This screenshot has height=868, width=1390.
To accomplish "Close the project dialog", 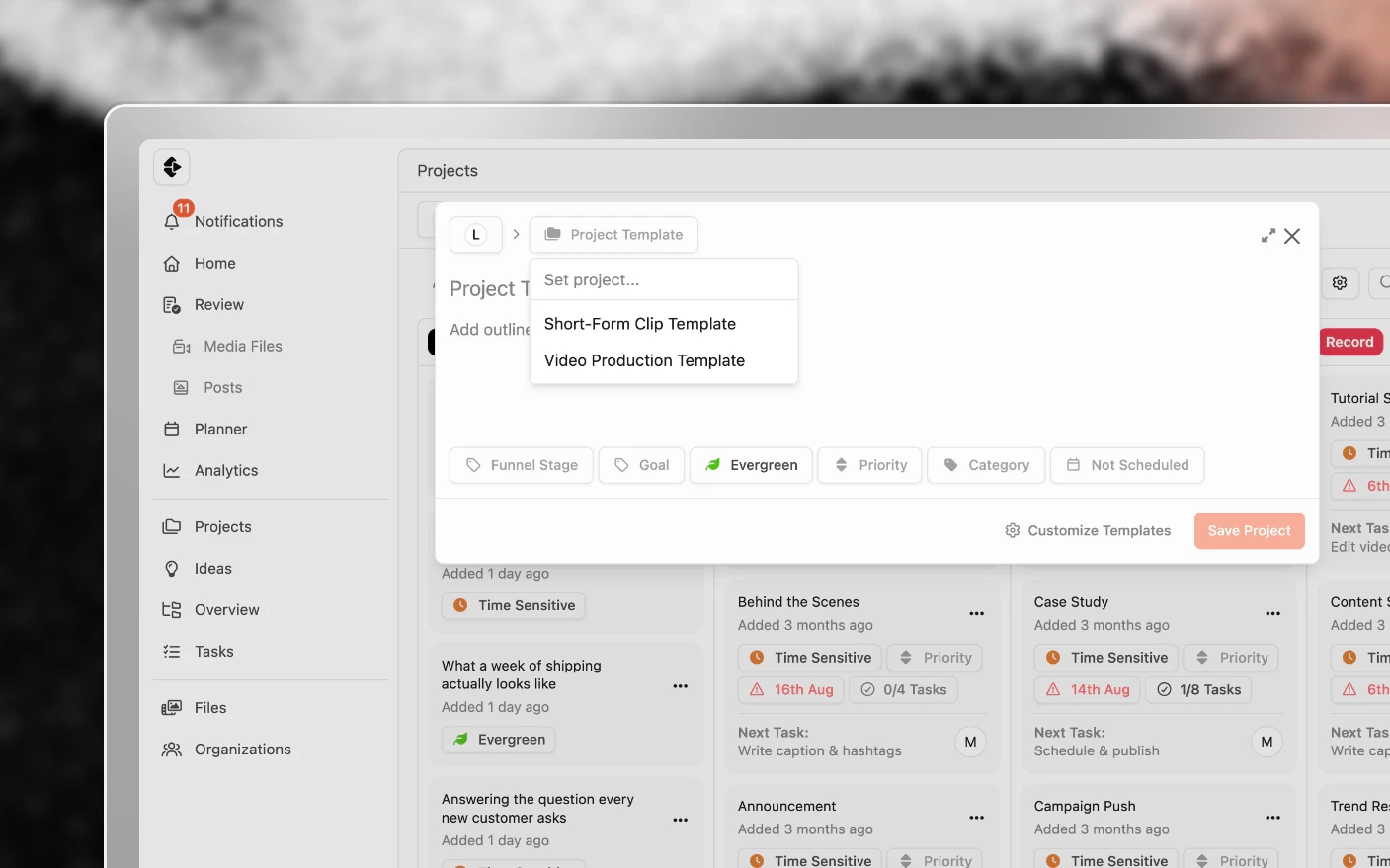I will [x=1292, y=236].
